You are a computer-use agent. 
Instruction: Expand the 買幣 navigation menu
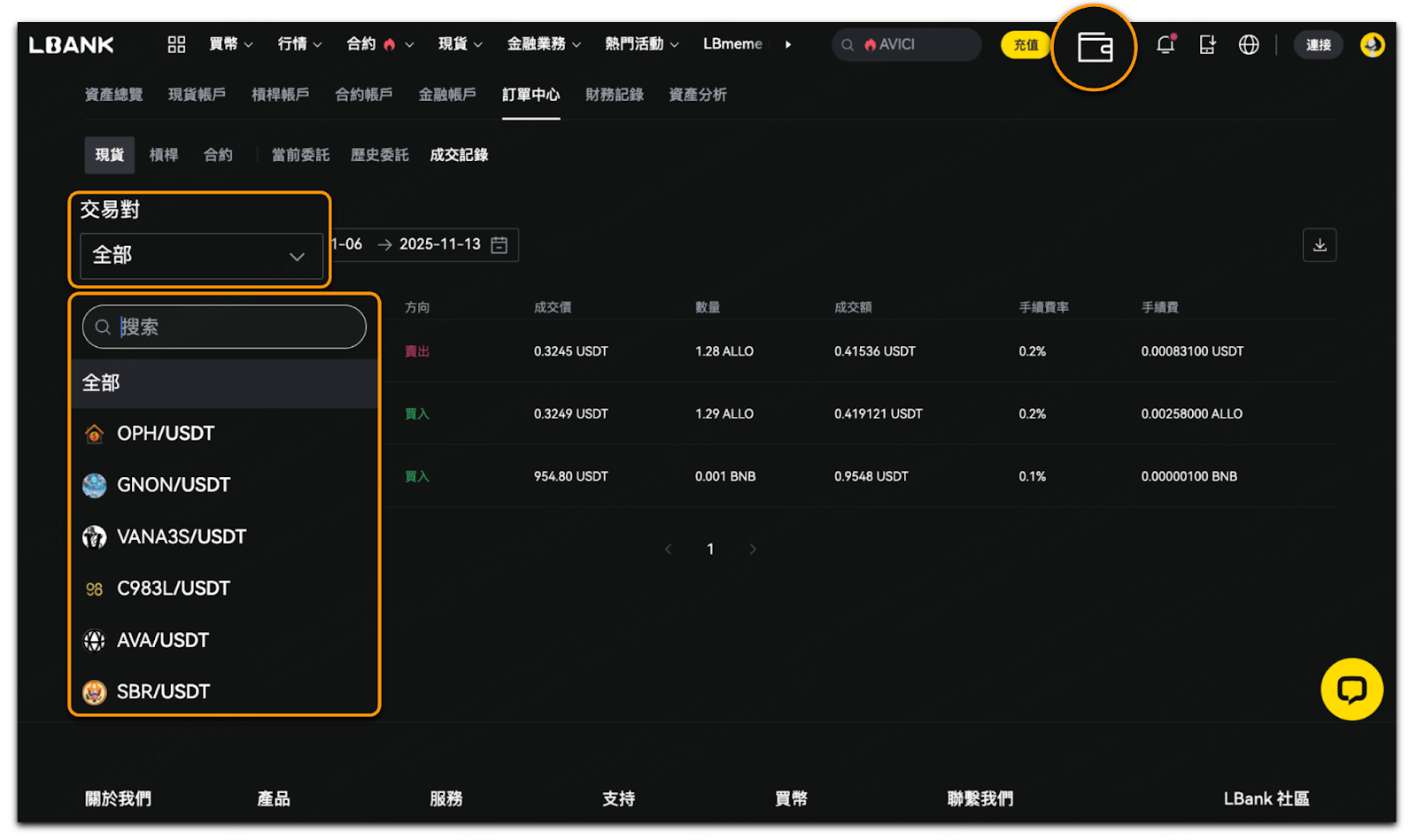pyautogui.click(x=230, y=44)
